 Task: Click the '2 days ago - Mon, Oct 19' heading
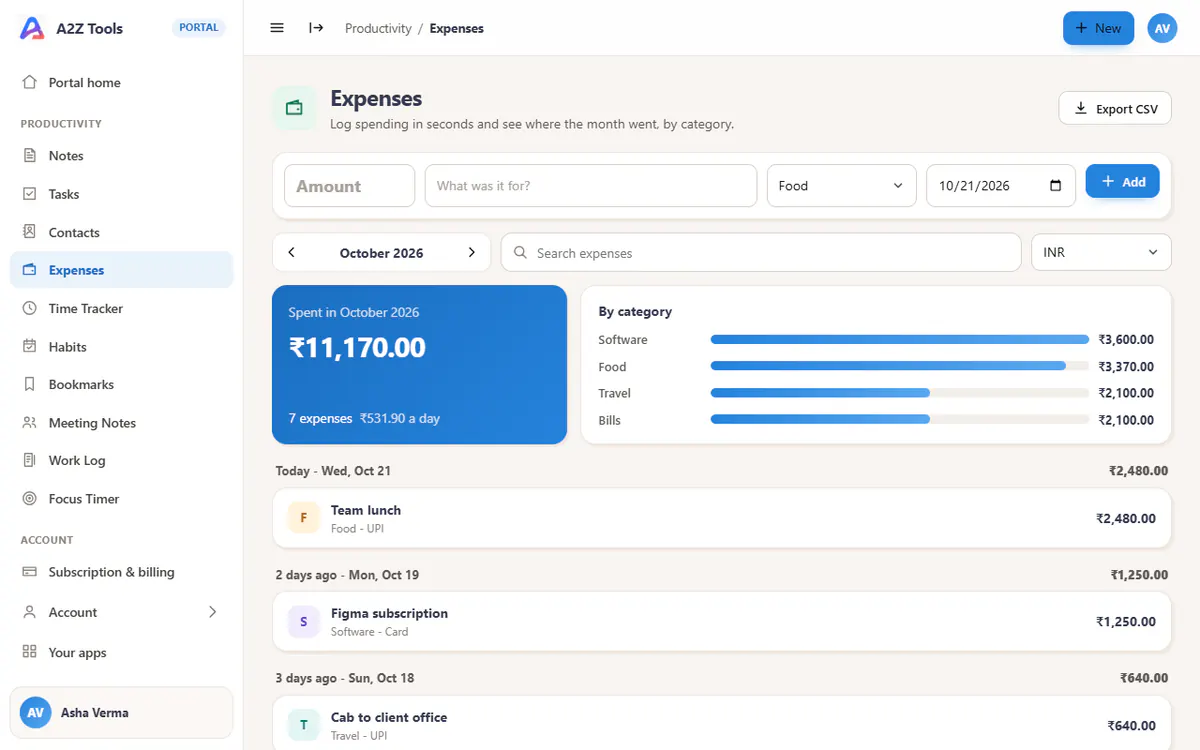(x=347, y=575)
